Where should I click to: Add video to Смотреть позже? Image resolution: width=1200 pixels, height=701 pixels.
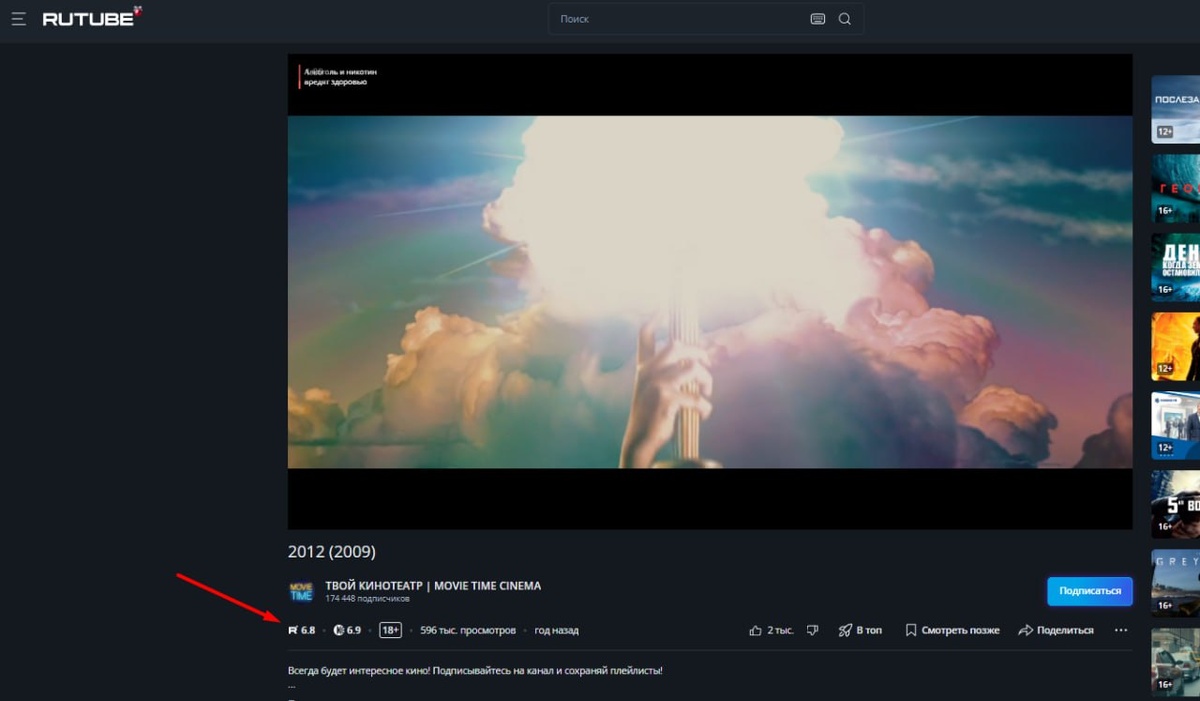pyautogui.click(x=952, y=630)
